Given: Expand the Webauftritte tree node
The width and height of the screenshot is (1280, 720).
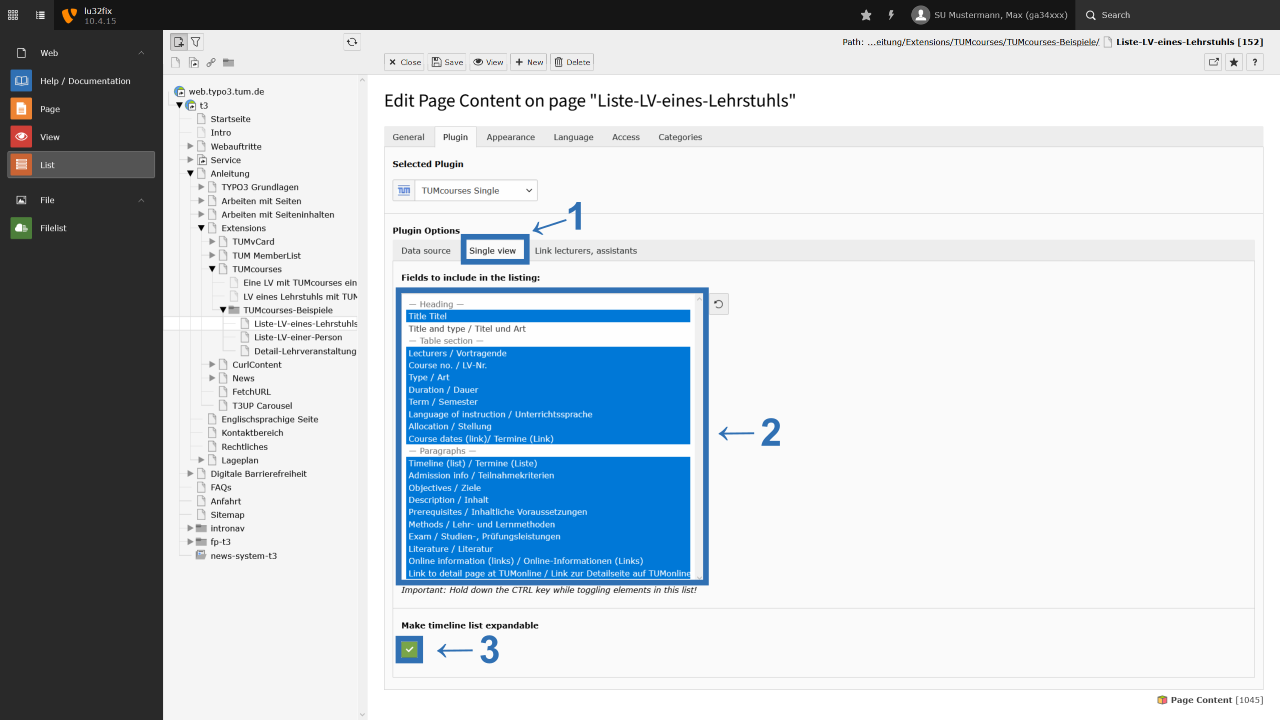Looking at the screenshot, I should (x=190, y=146).
